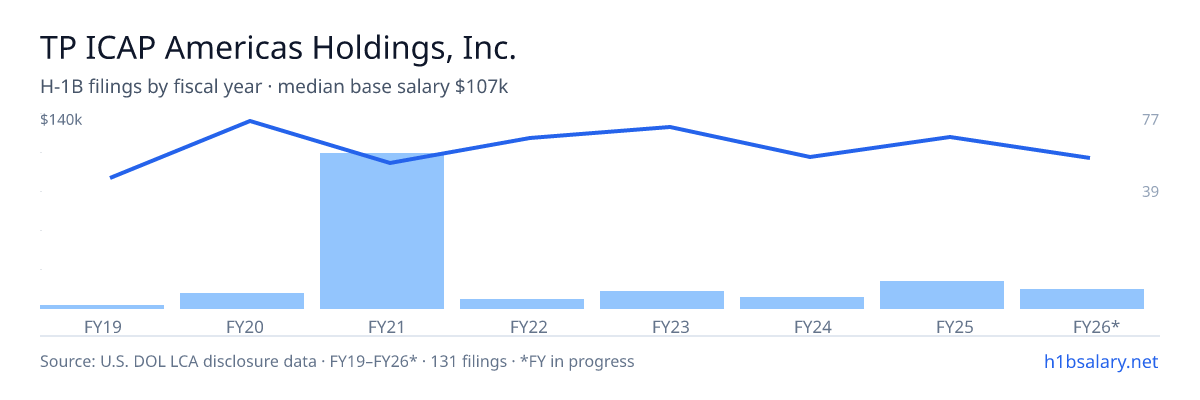Select the FY20 bar
1200x400 pixels.
242,301
